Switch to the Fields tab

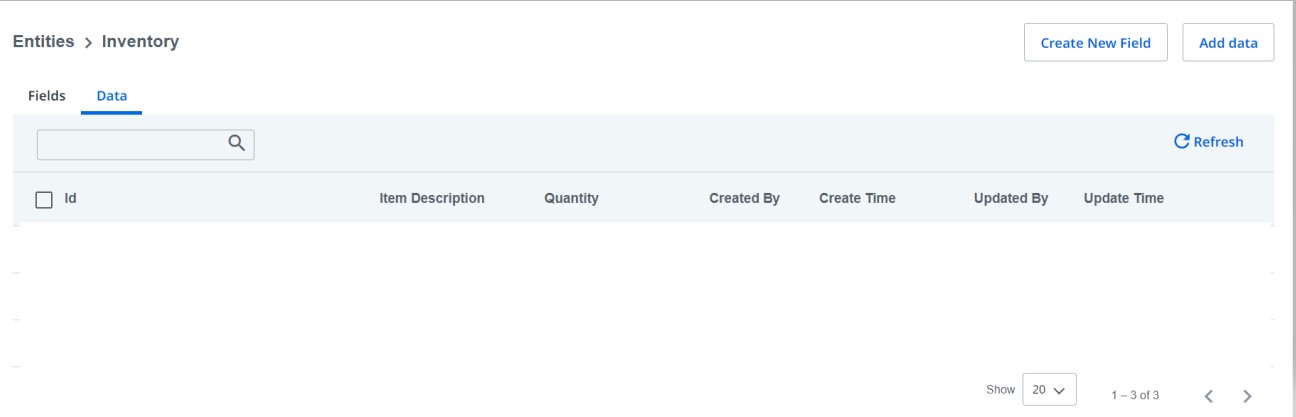[x=46, y=96]
